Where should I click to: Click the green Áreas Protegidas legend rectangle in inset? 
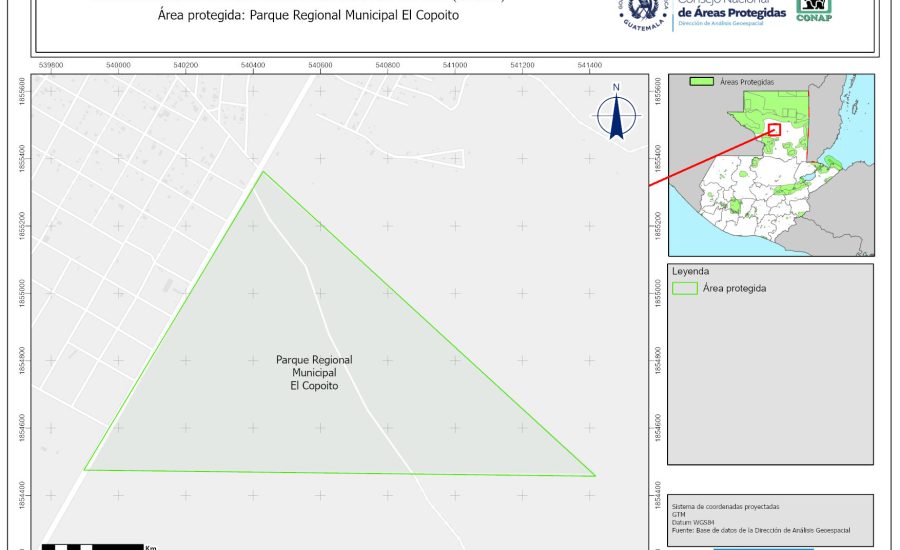[x=703, y=81]
